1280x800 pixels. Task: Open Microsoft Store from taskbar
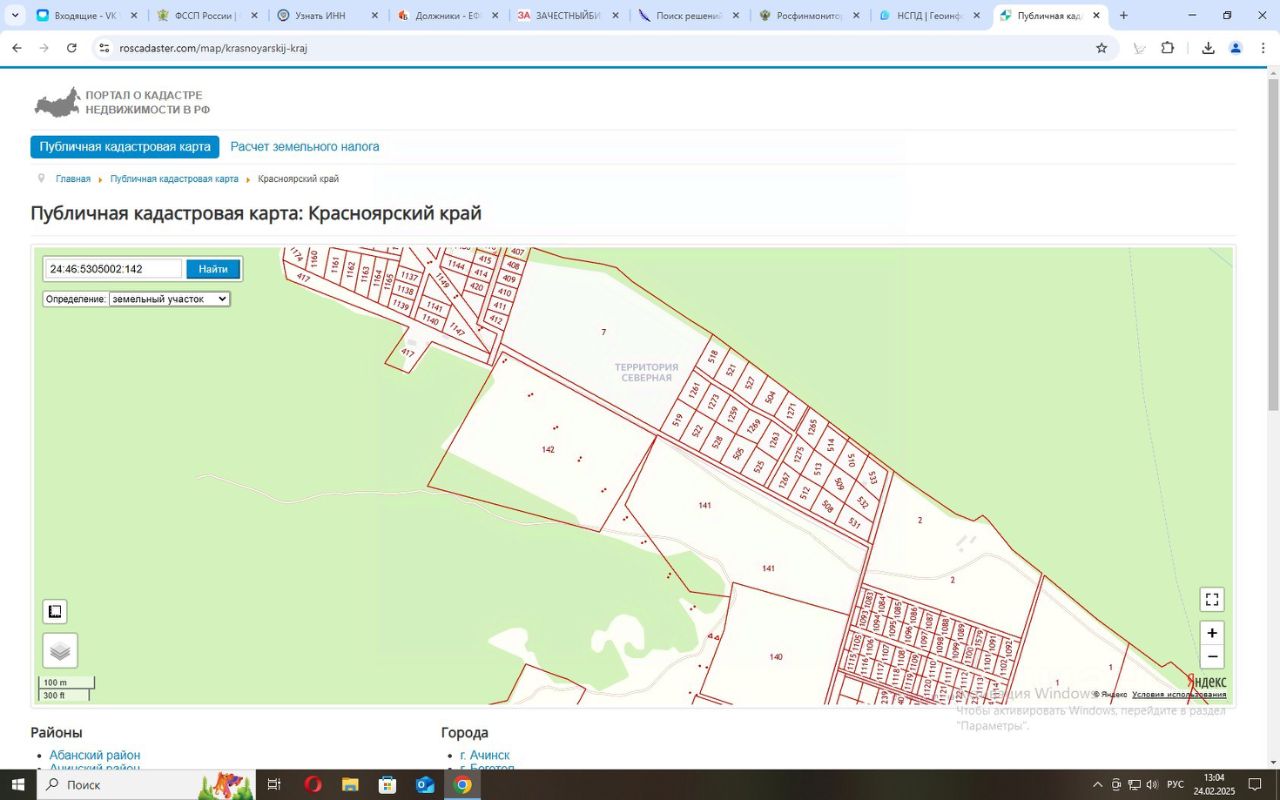click(387, 785)
